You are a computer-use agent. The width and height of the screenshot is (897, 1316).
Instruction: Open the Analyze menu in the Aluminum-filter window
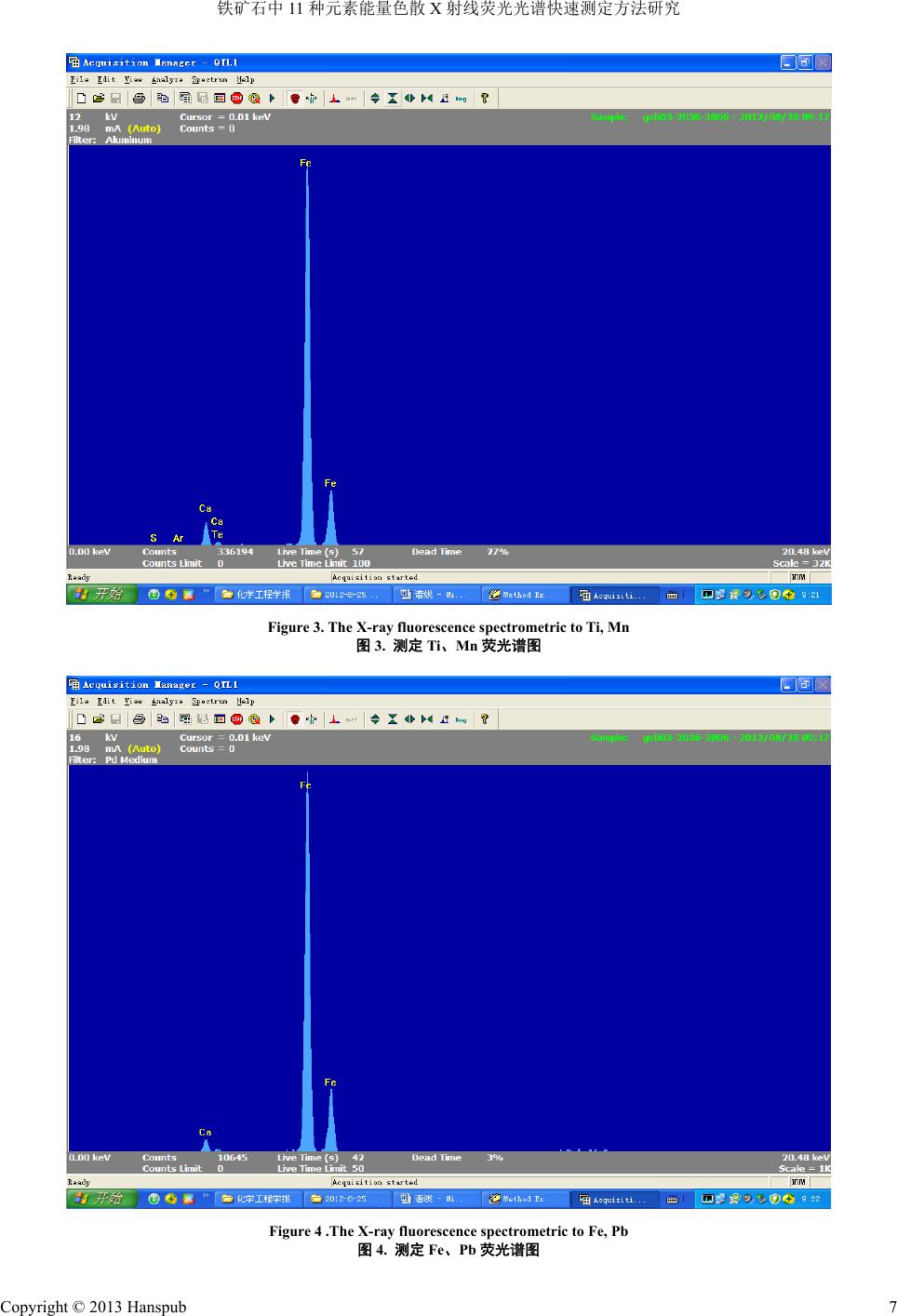coord(167,79)
